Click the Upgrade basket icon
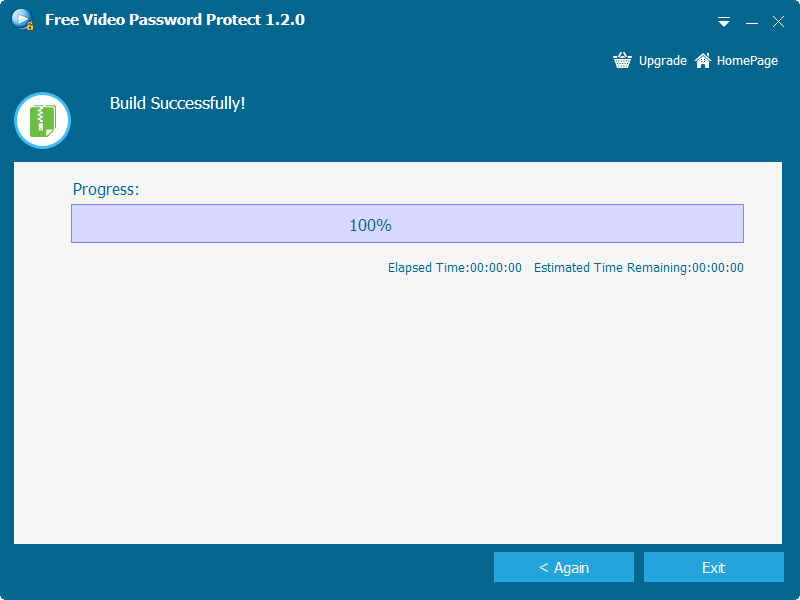800x600 pixels. pos(622,60)
